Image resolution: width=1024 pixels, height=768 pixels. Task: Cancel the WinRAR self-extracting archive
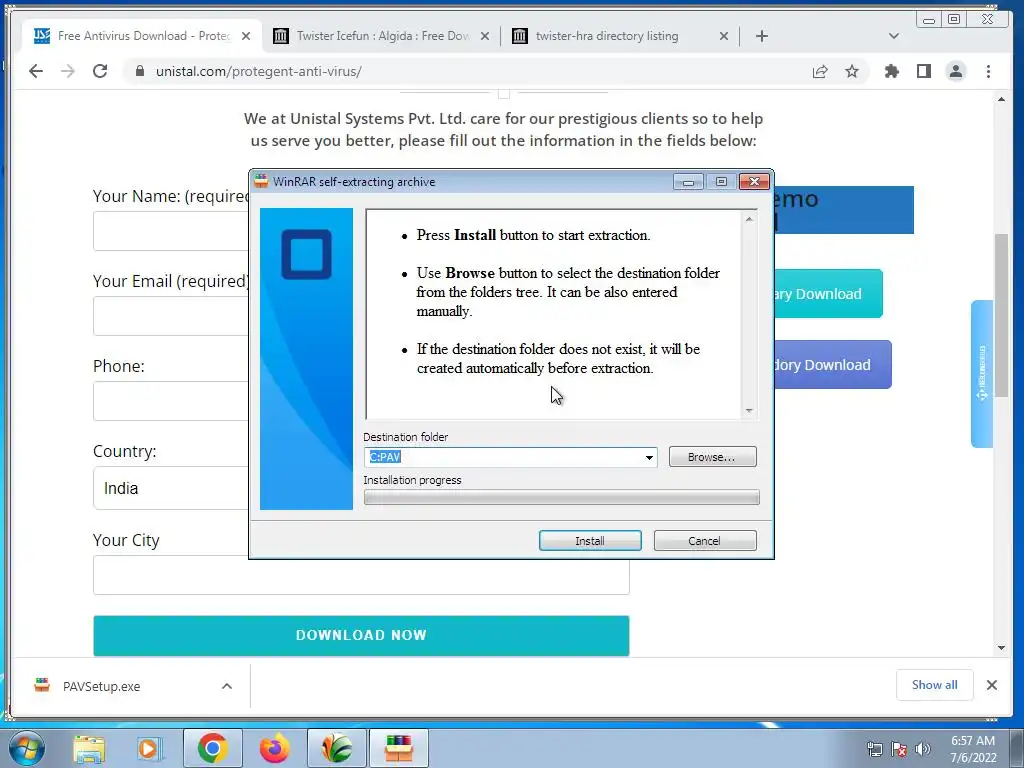pyautogui.click(x=705, y=541)
